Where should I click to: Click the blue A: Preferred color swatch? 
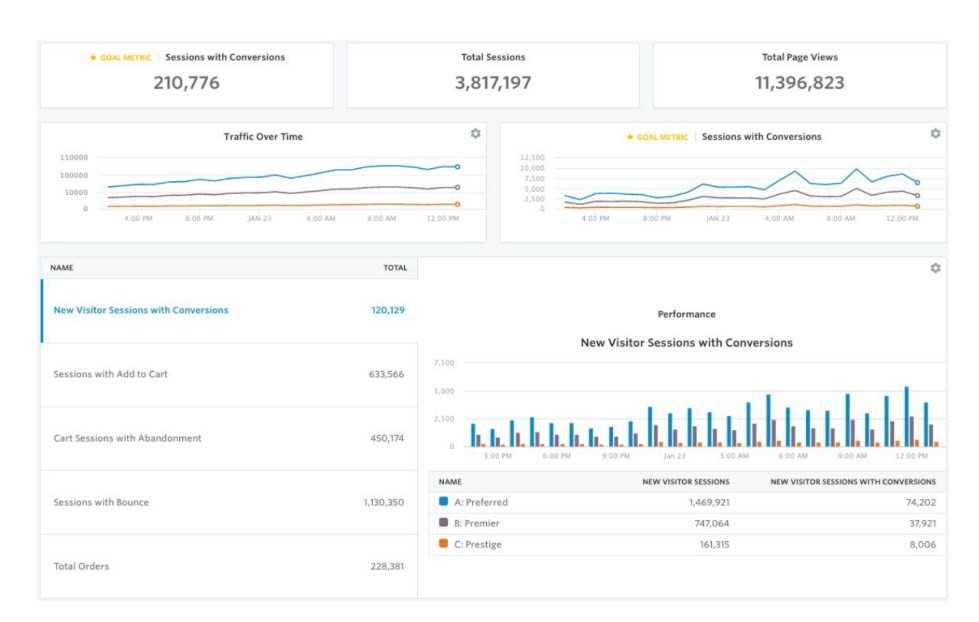443,501
